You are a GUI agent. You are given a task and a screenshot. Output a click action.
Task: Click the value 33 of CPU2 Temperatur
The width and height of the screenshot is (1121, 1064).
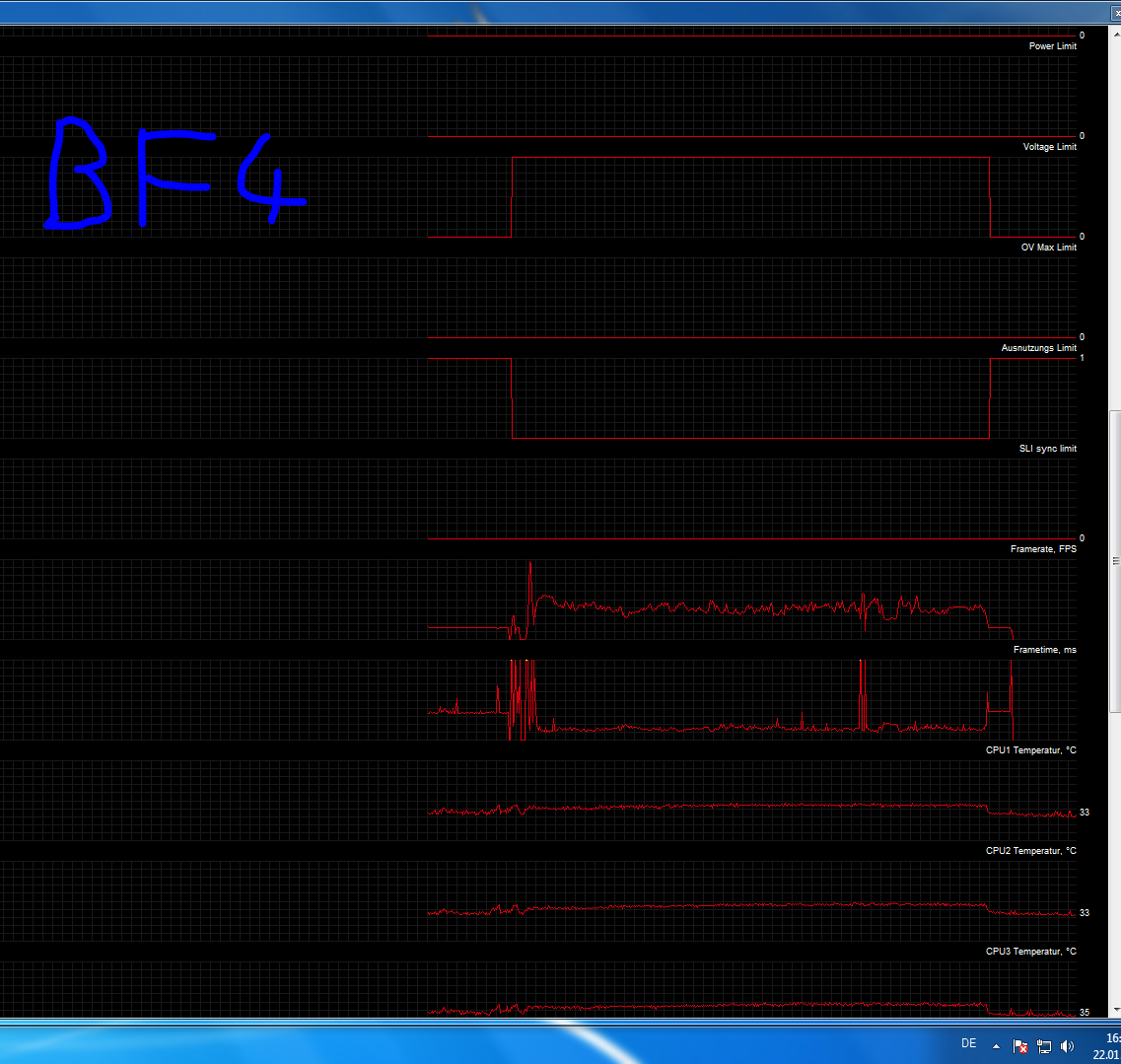click(x=1085, y=913)
